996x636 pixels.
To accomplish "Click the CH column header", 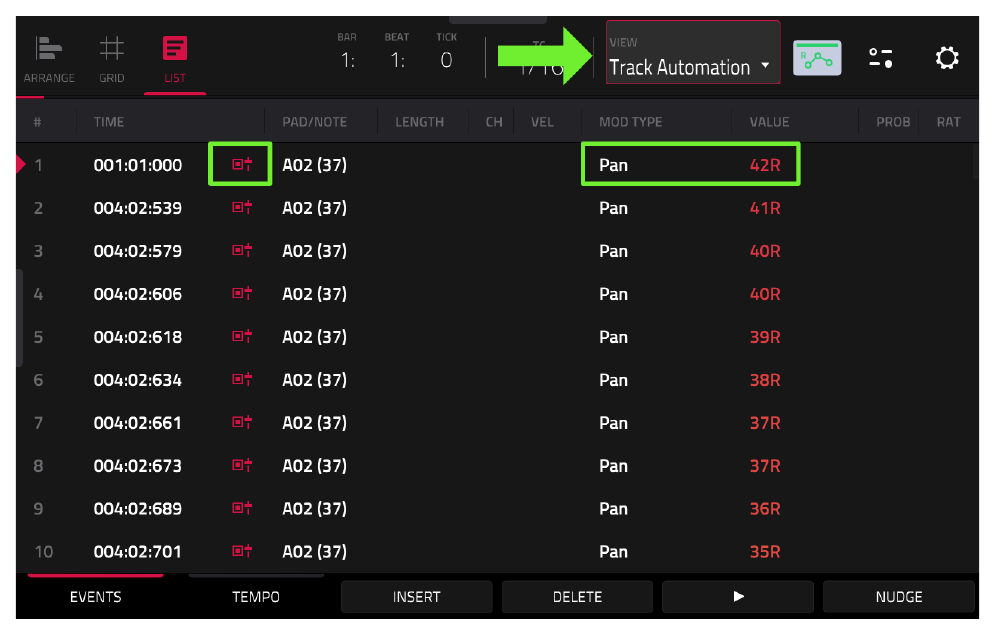I will pos(494,121).
